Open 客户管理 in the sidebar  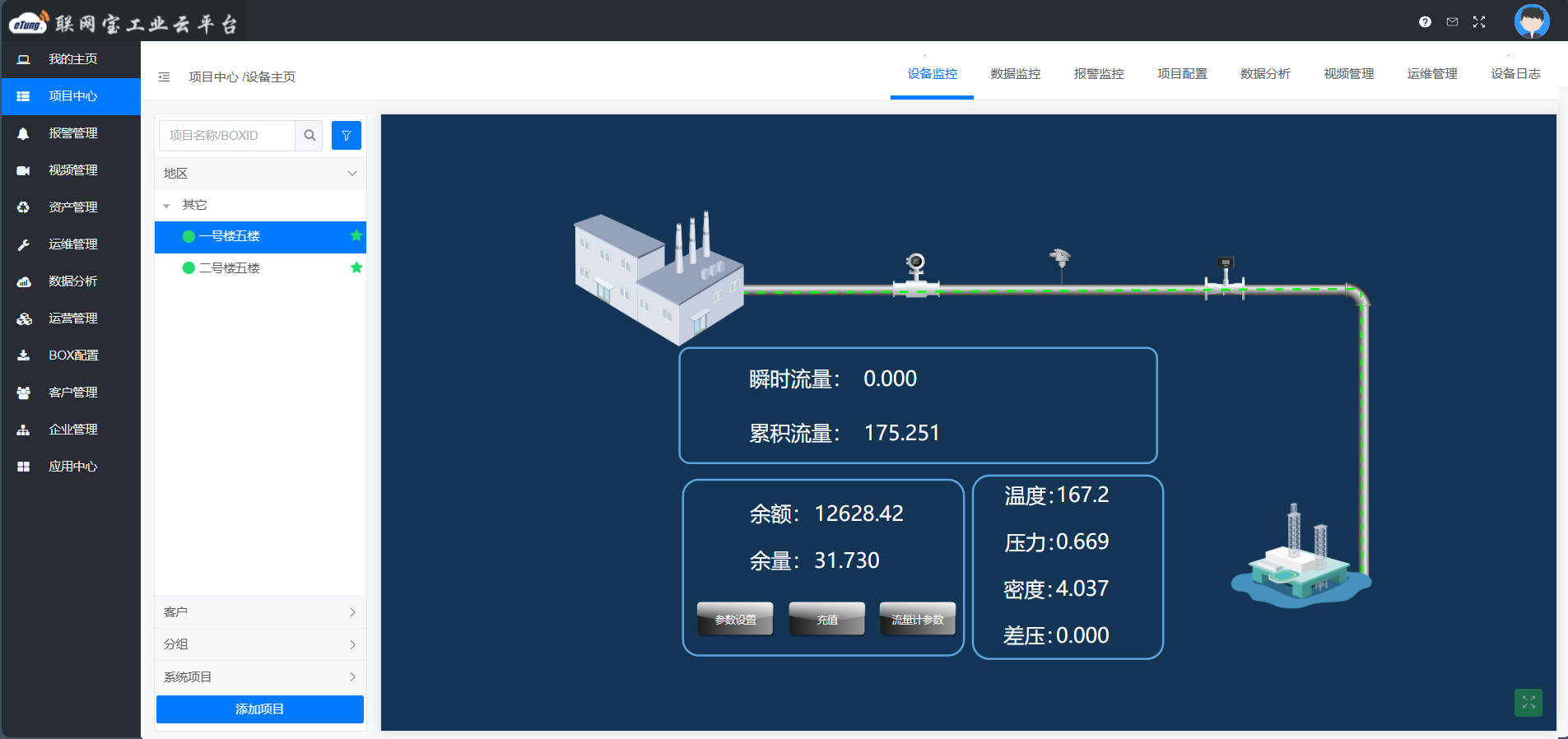click(71, 393)
